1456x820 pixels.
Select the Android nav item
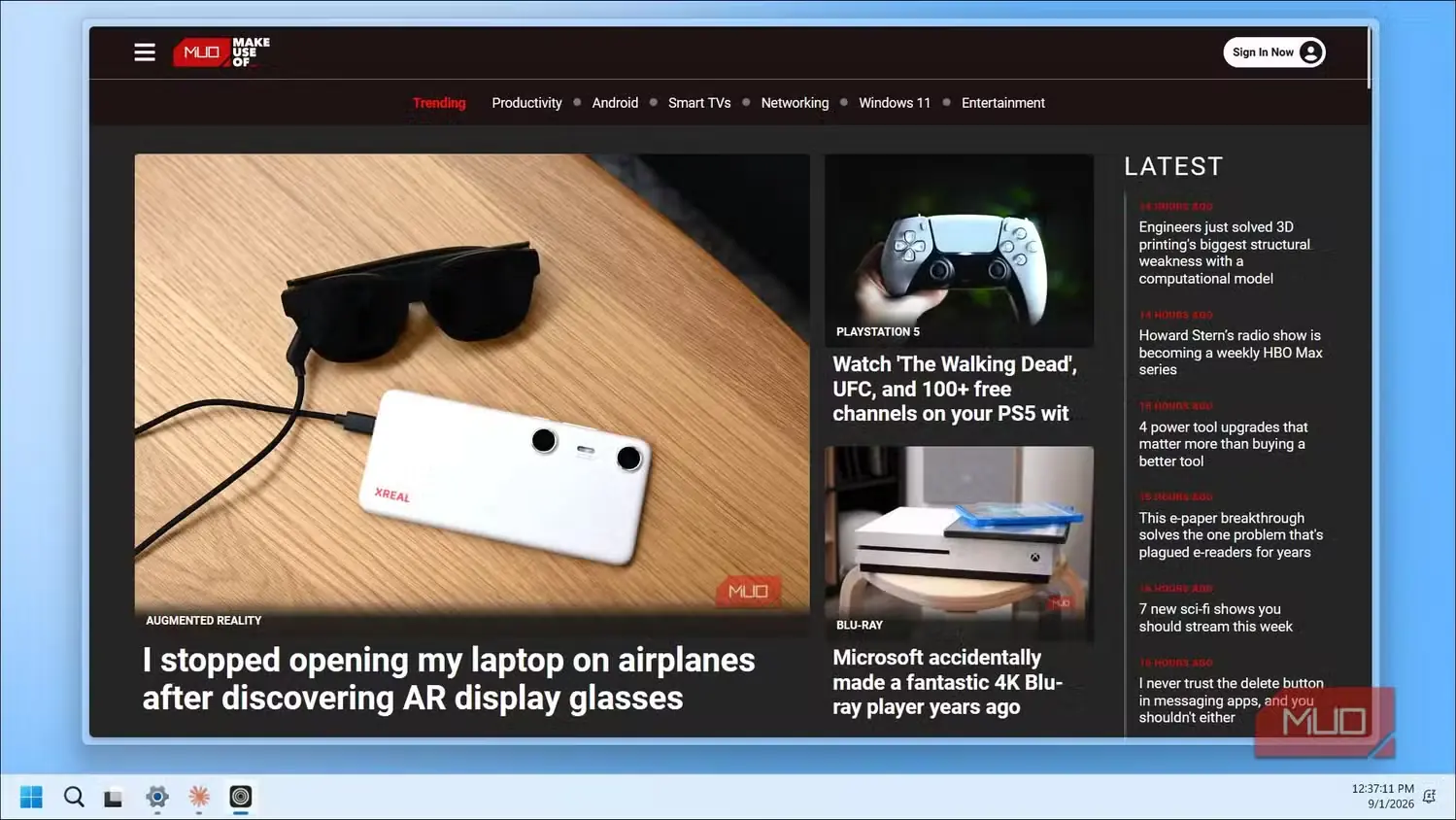pyautogui.click(x=615, y=103)
